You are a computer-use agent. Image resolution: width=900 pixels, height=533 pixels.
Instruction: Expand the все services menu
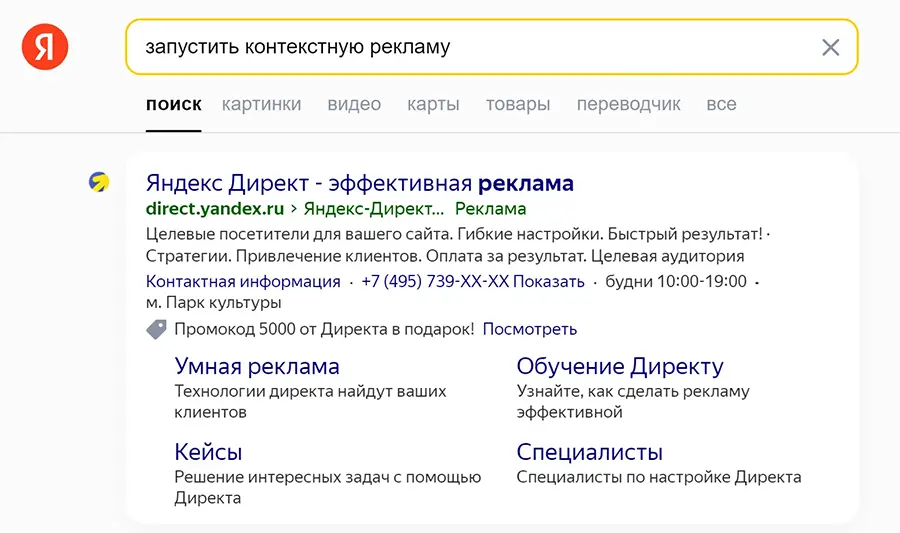coord(721,104)
